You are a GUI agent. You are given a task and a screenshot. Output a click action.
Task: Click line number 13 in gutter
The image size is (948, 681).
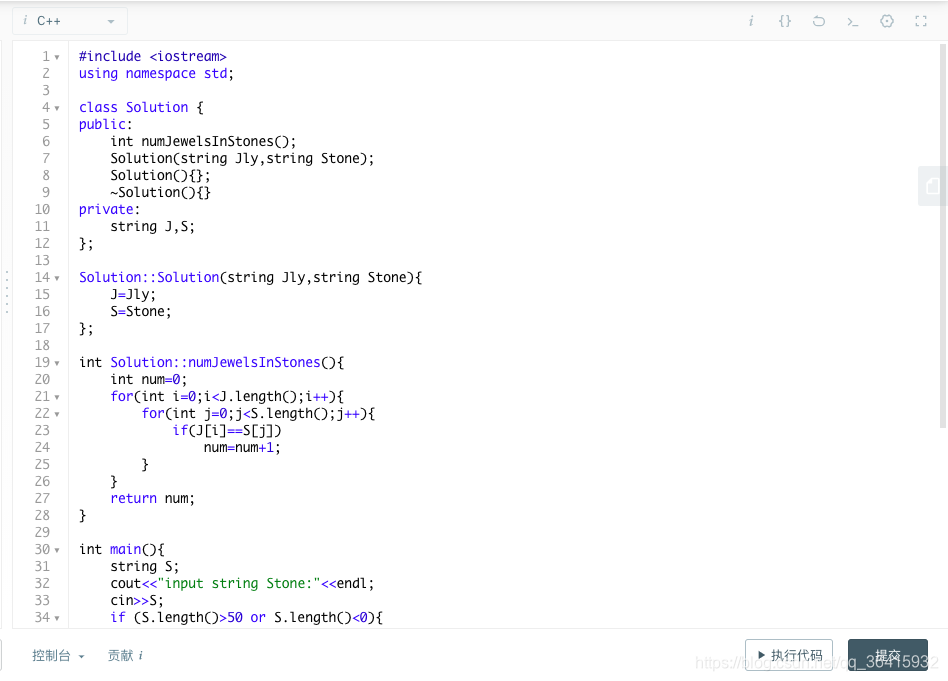tap(42, 261)
